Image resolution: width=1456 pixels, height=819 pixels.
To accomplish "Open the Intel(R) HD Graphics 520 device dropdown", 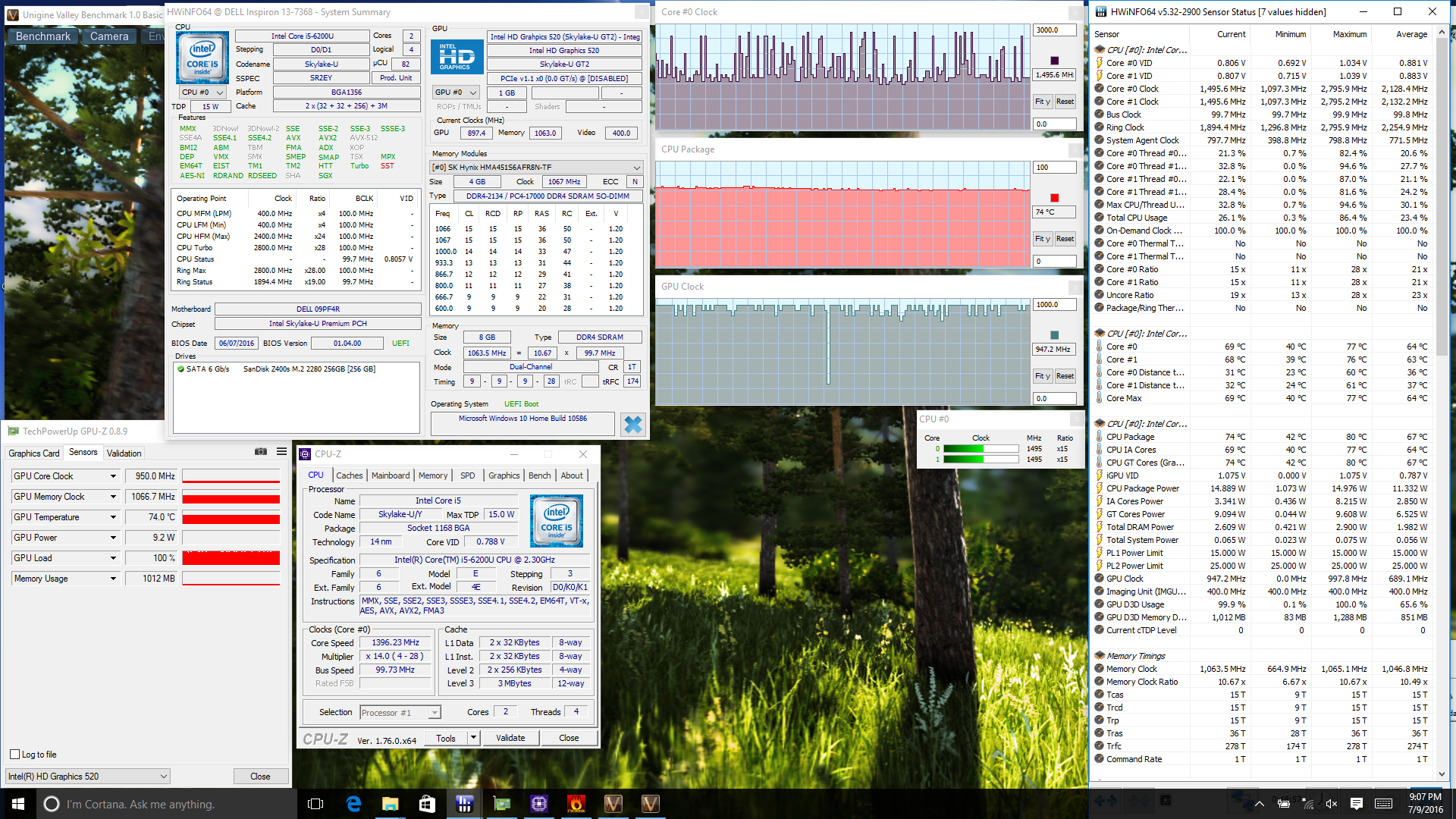I will click(x=88, y=777).
